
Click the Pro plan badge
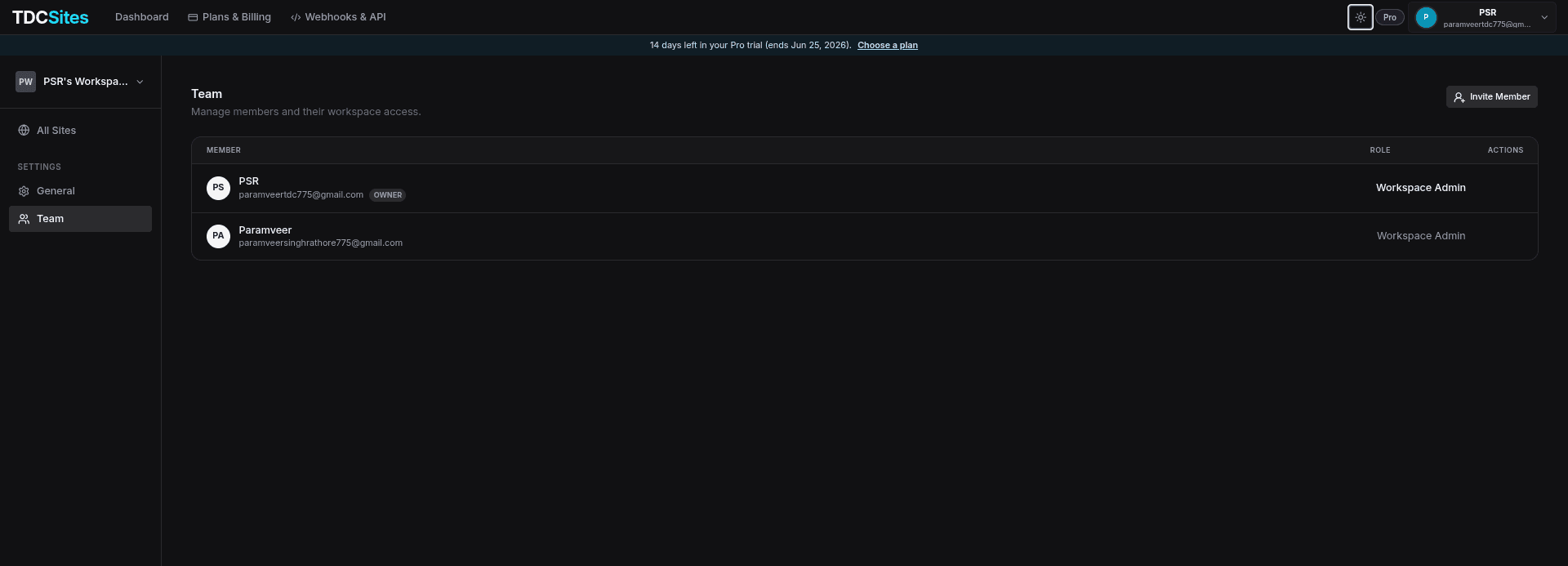[x=1390, y=17]
